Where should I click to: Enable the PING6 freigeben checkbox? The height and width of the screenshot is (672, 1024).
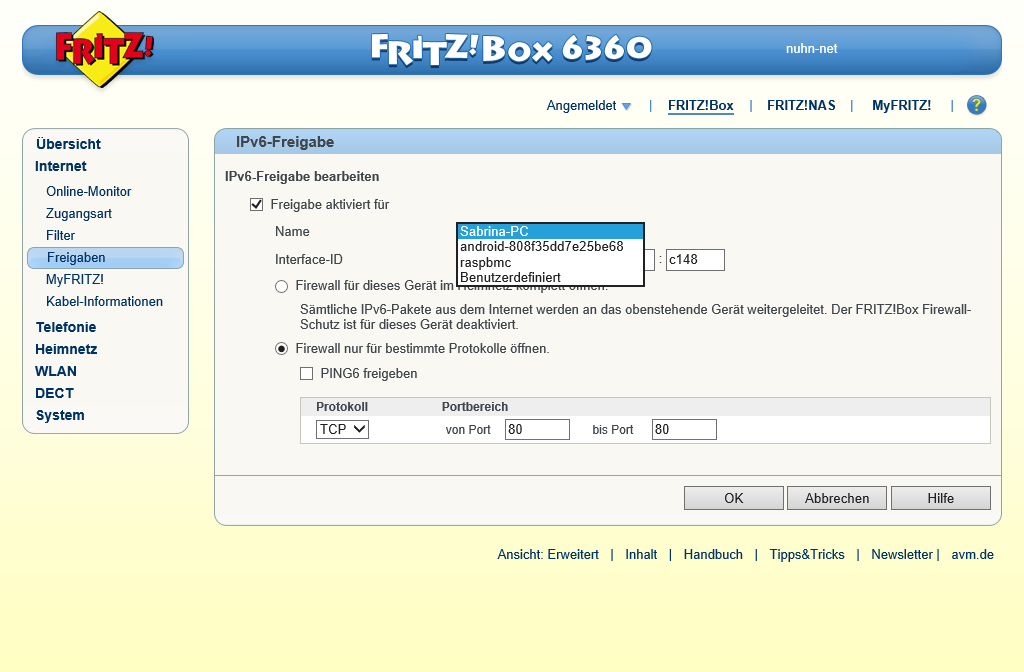[x=306, y=374]
